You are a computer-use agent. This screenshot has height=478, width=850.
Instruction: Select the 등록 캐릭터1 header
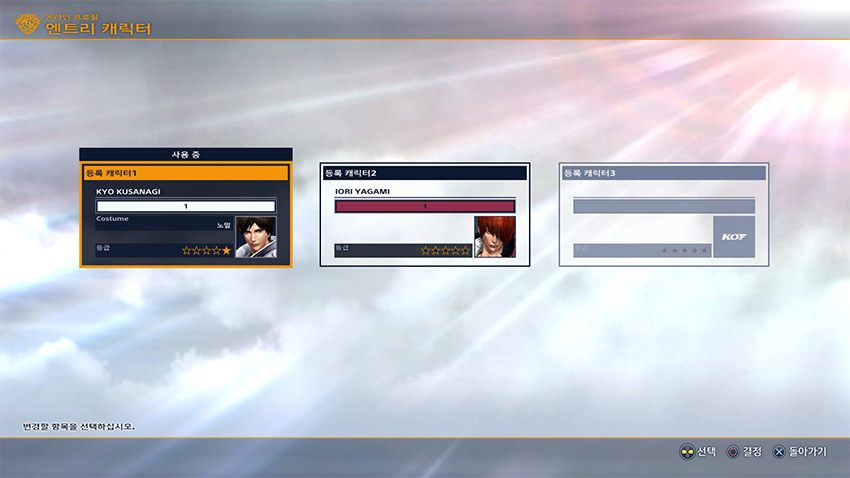tap(186, 173)
